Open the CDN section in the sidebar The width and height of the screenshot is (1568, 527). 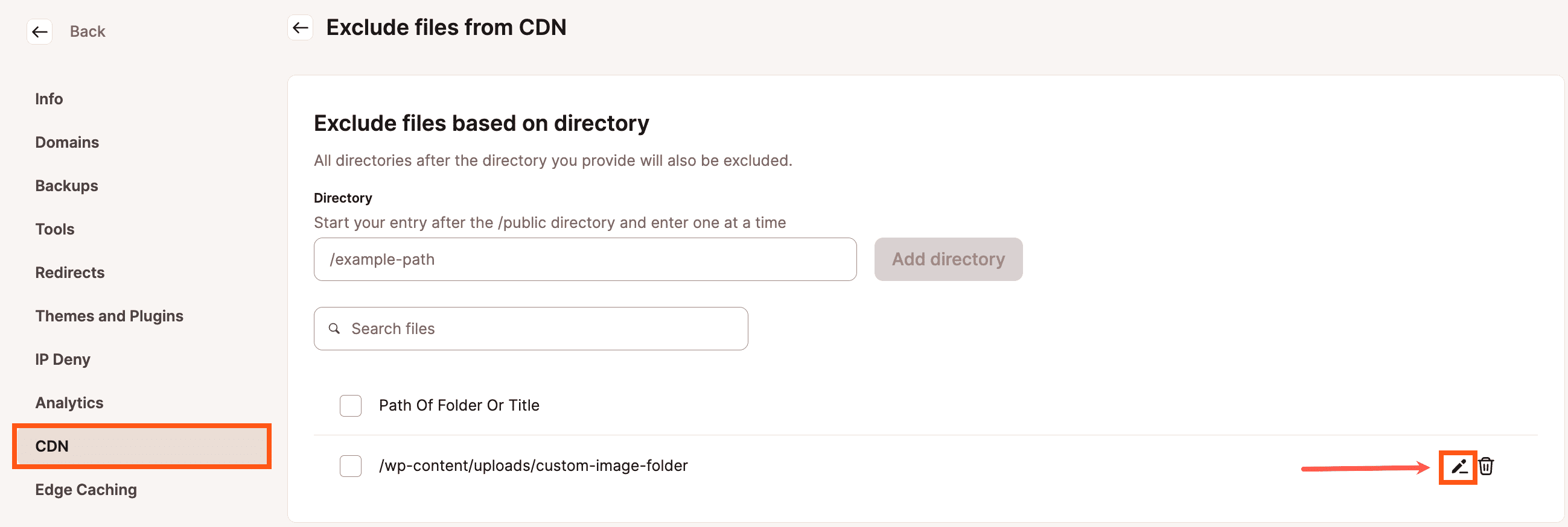point(53,446)
